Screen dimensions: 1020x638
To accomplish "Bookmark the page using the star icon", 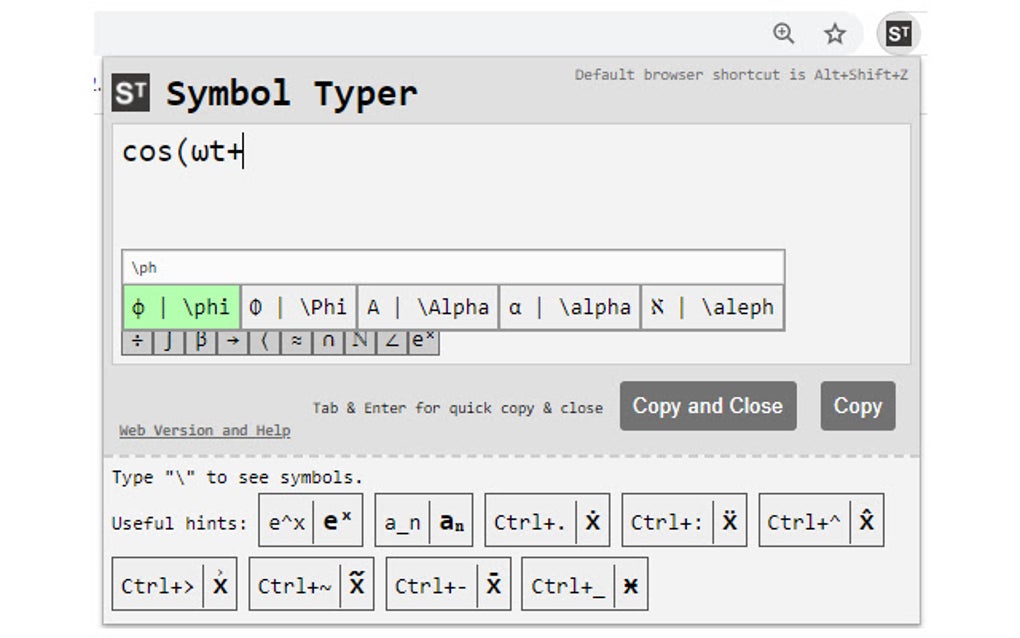I will pos(834,33).
